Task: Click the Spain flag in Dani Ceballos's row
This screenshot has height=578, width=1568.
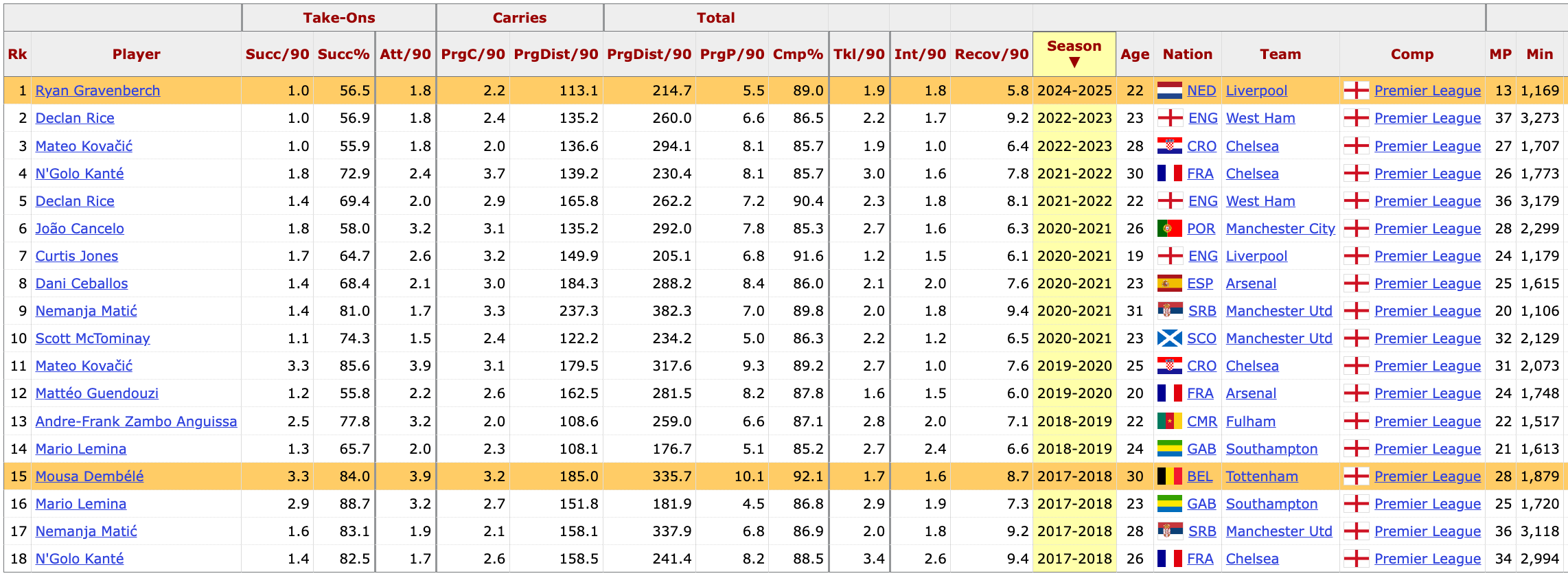Action: tap(1169, 284)
